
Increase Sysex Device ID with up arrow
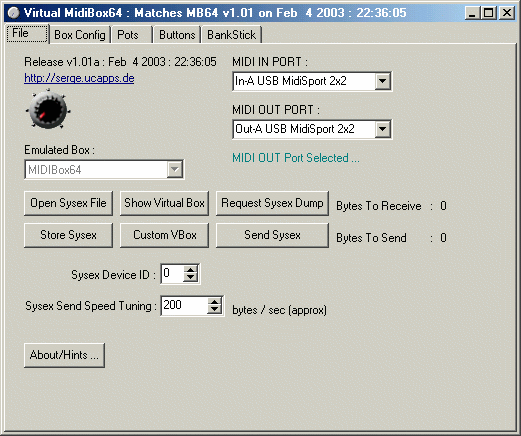pyautogui.click(x=191, y=270)
